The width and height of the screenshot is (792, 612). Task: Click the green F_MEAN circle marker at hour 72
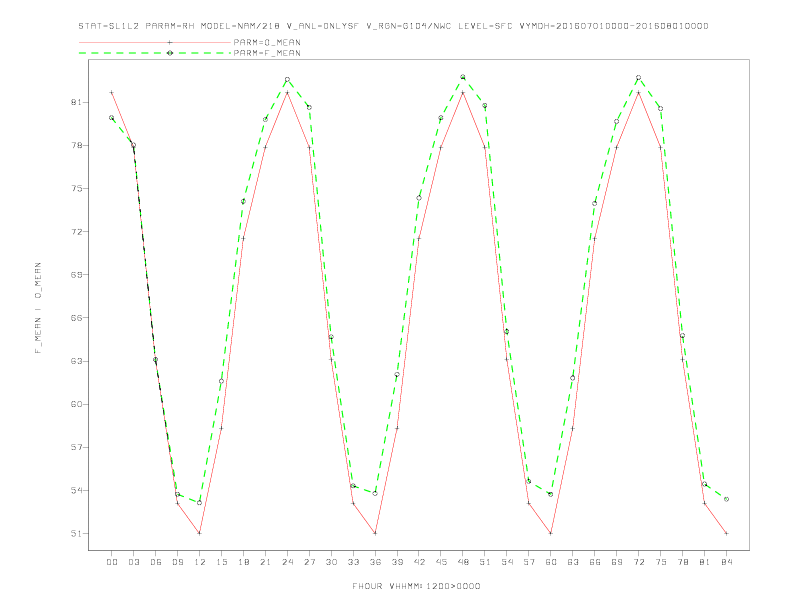tap(638, 77)
